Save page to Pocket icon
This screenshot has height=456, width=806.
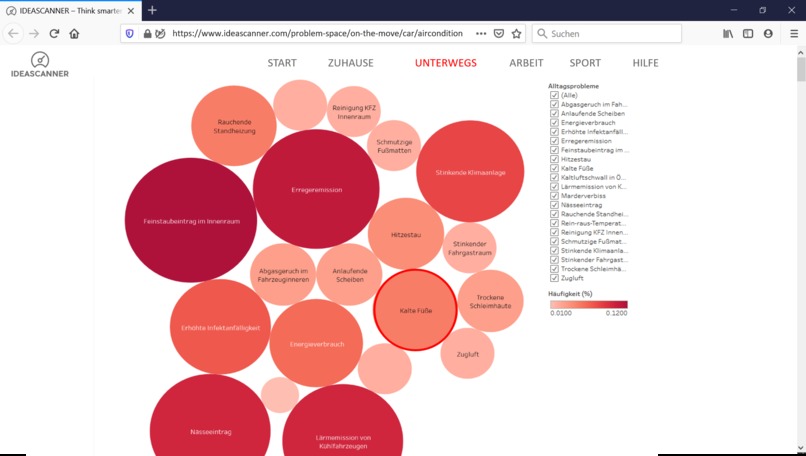point(499,33)
